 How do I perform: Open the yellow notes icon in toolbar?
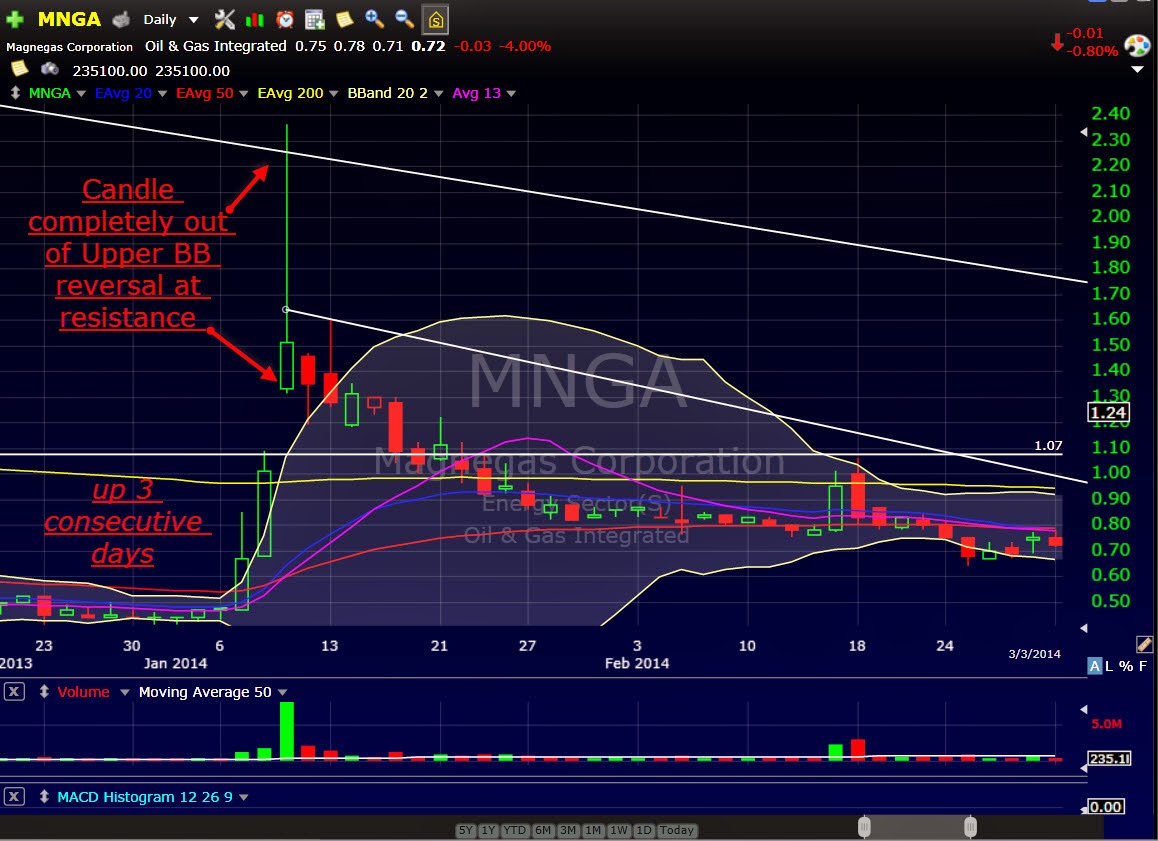pos(344,19)
